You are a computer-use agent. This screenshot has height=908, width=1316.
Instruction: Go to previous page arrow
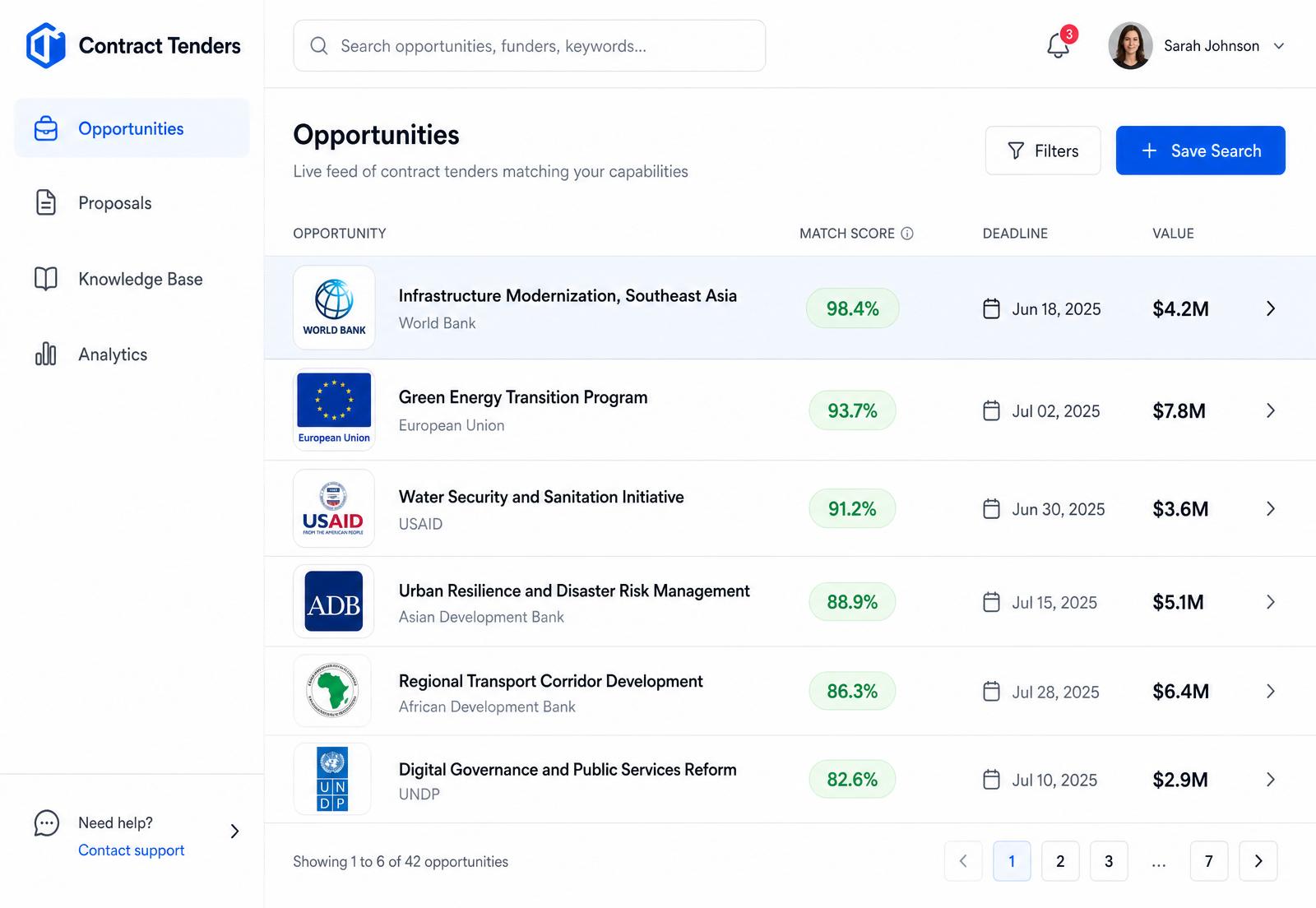point(963,861)
